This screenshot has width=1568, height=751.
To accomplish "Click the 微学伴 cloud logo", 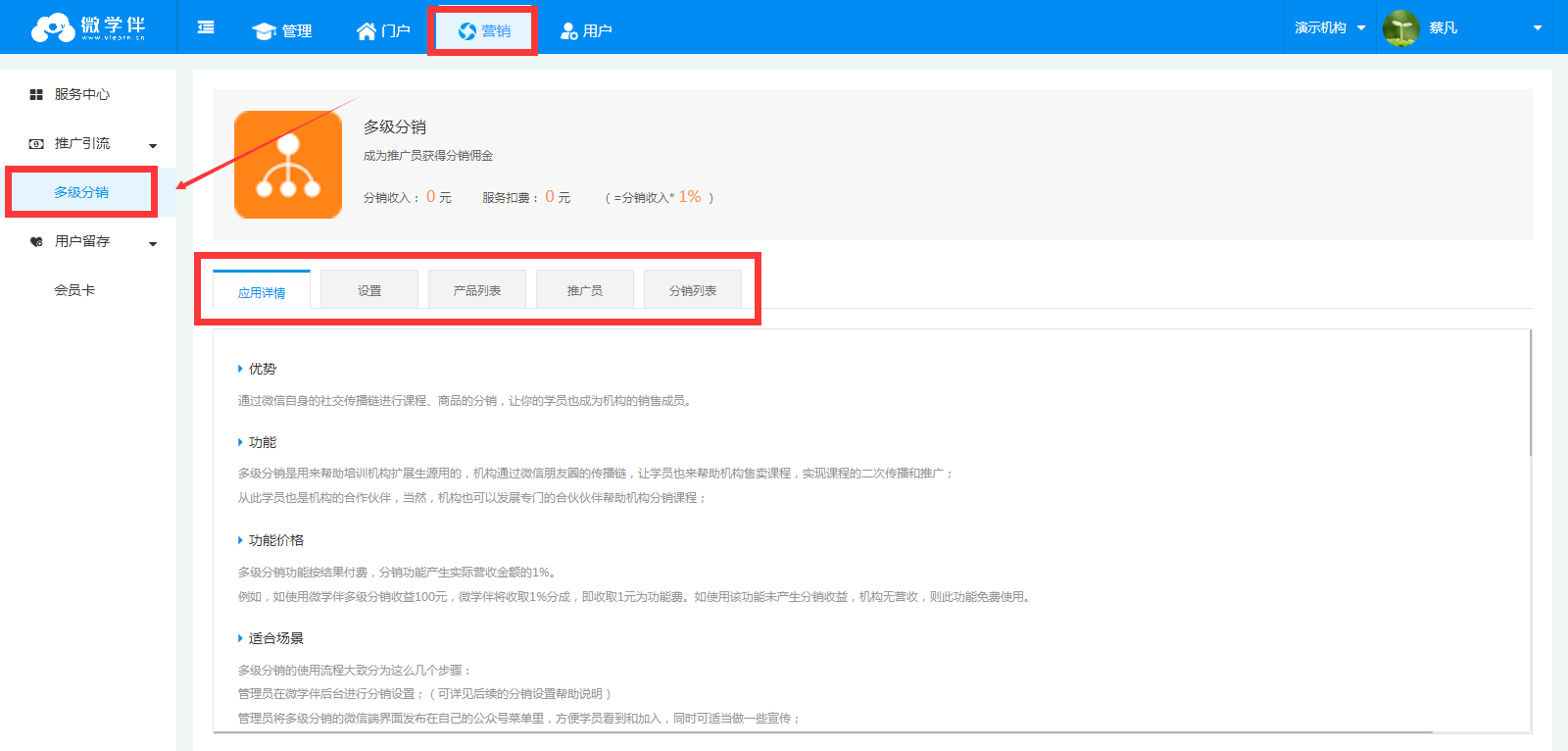I will pyautogui.click(x=88, y=27).
